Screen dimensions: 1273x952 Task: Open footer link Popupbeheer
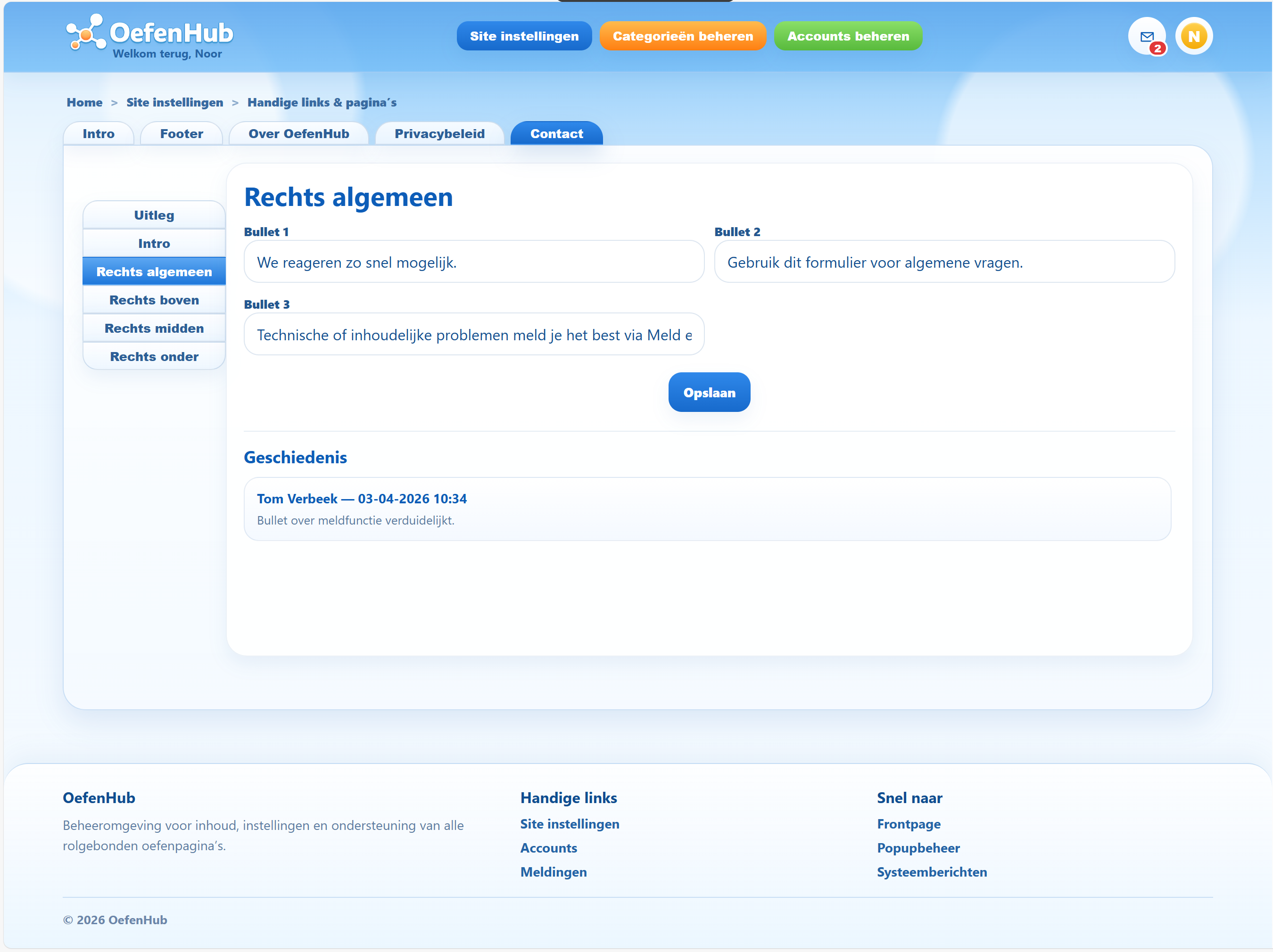point(918,848)
